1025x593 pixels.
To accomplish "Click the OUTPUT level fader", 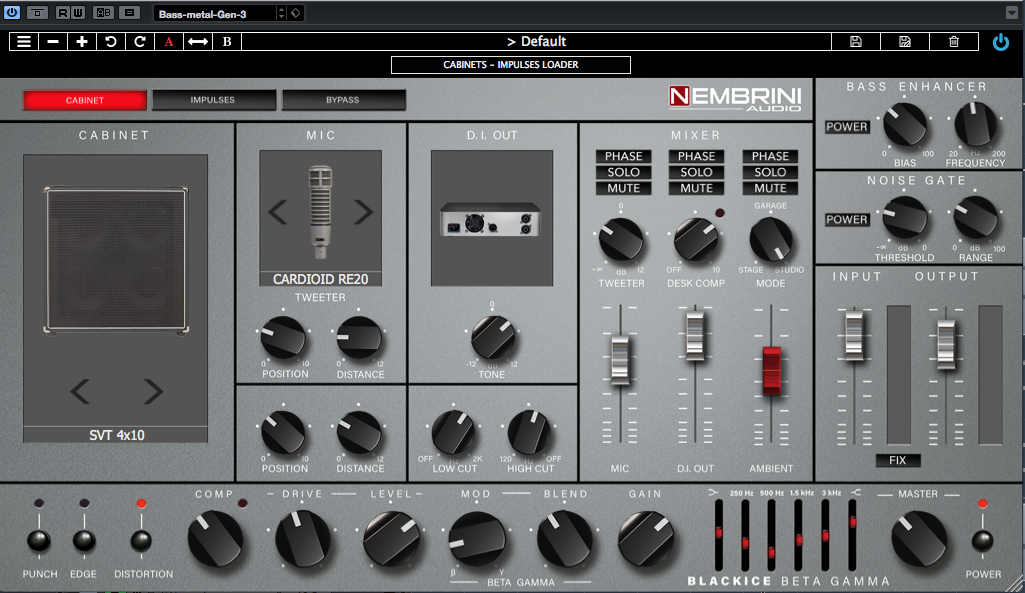I will point(946,343).
